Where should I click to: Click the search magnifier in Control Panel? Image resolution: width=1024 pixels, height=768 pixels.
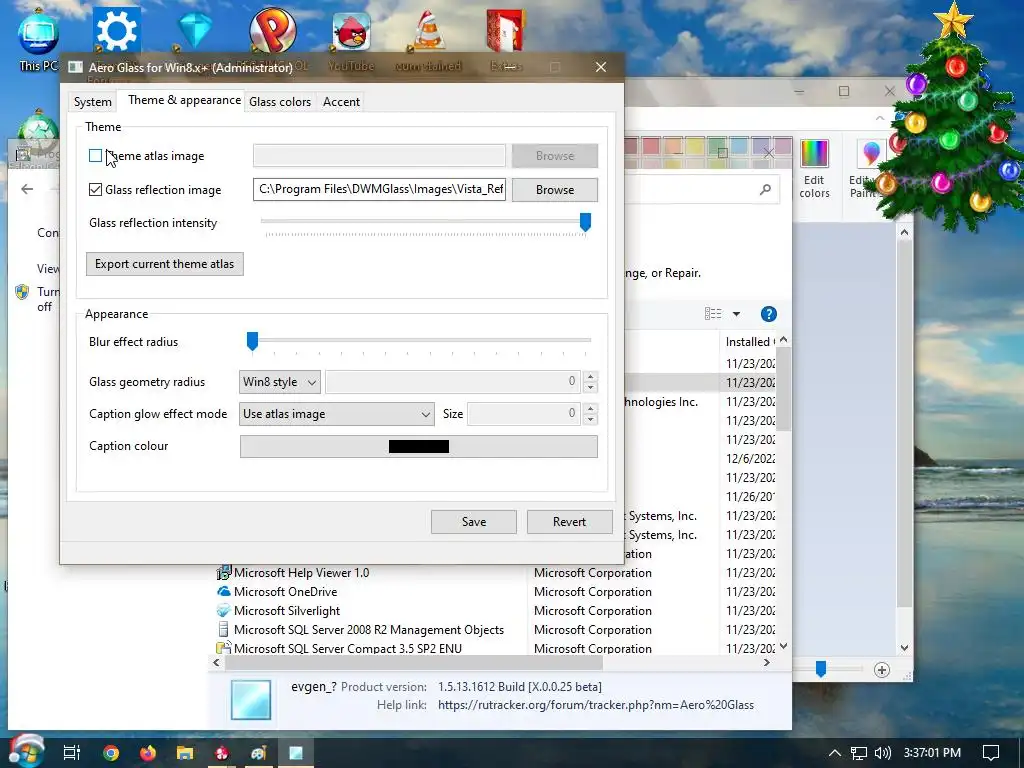pos(765,189)
